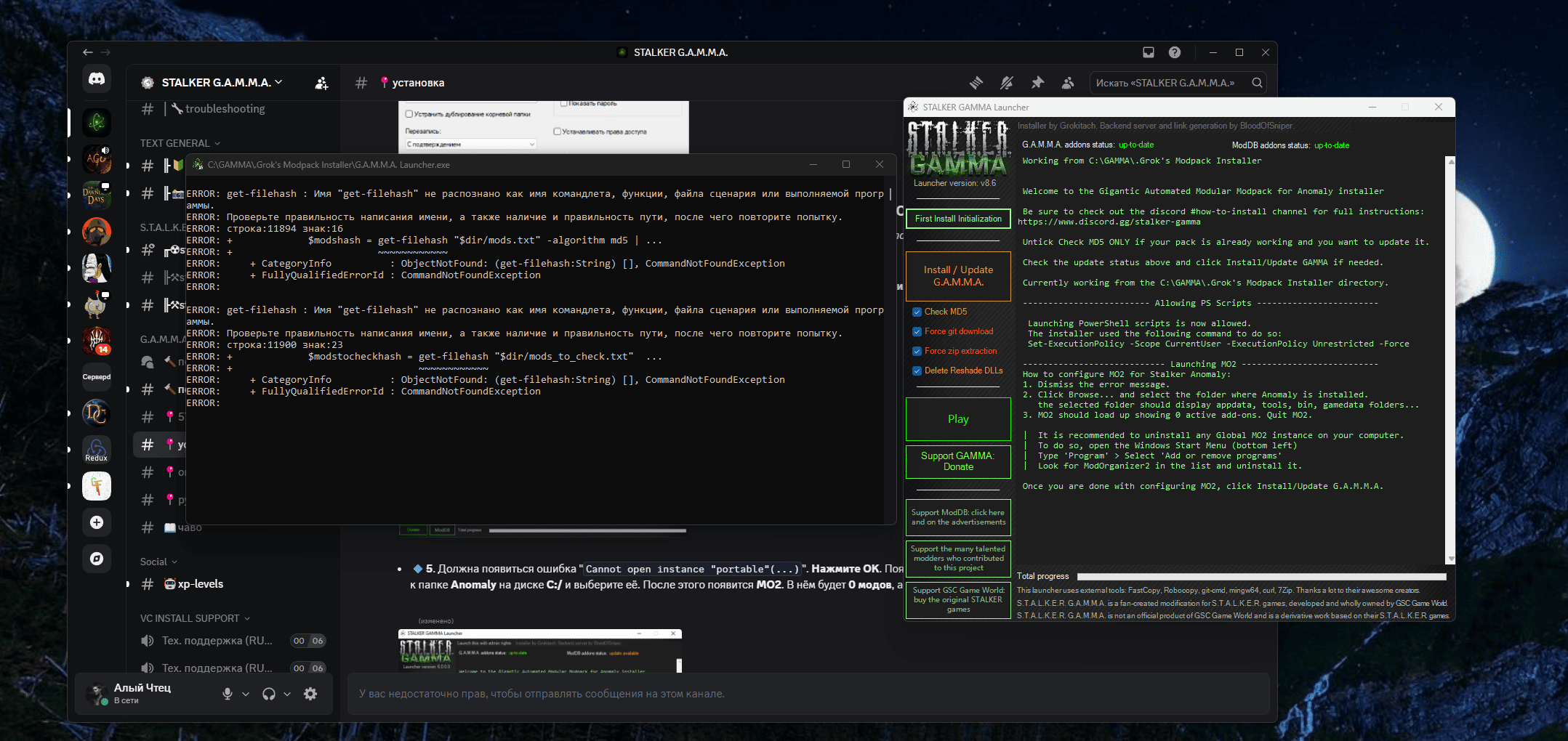Open user settings gear icon

[310, 694]
